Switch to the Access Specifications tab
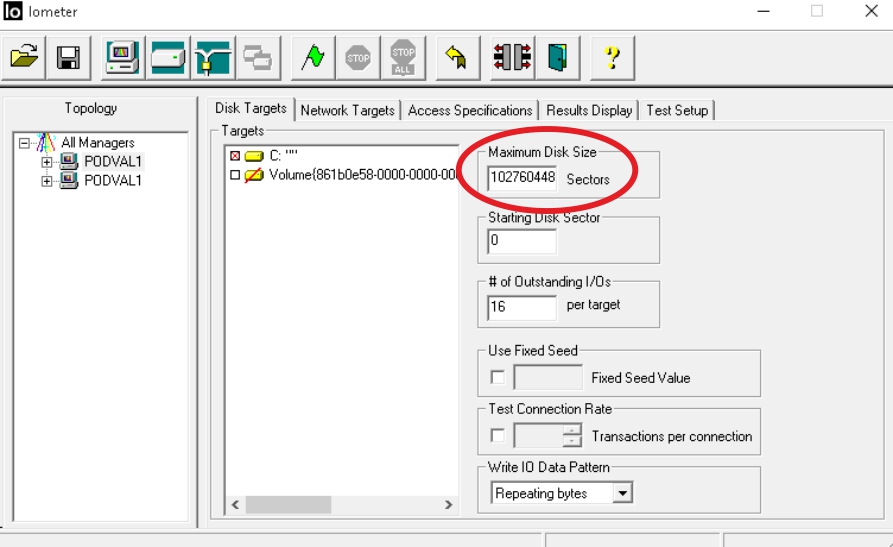 pyautogui.click(x=469, y=110)
